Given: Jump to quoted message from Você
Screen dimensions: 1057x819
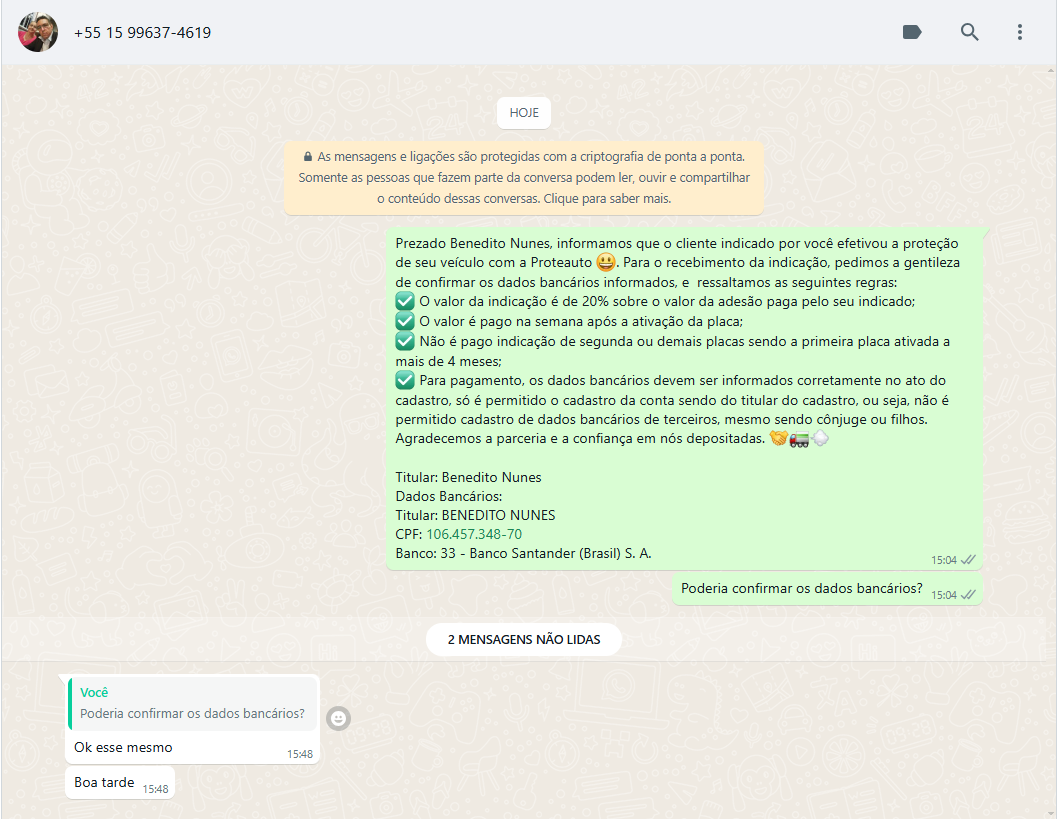Looking at the screenshot, I should (193, 704).
